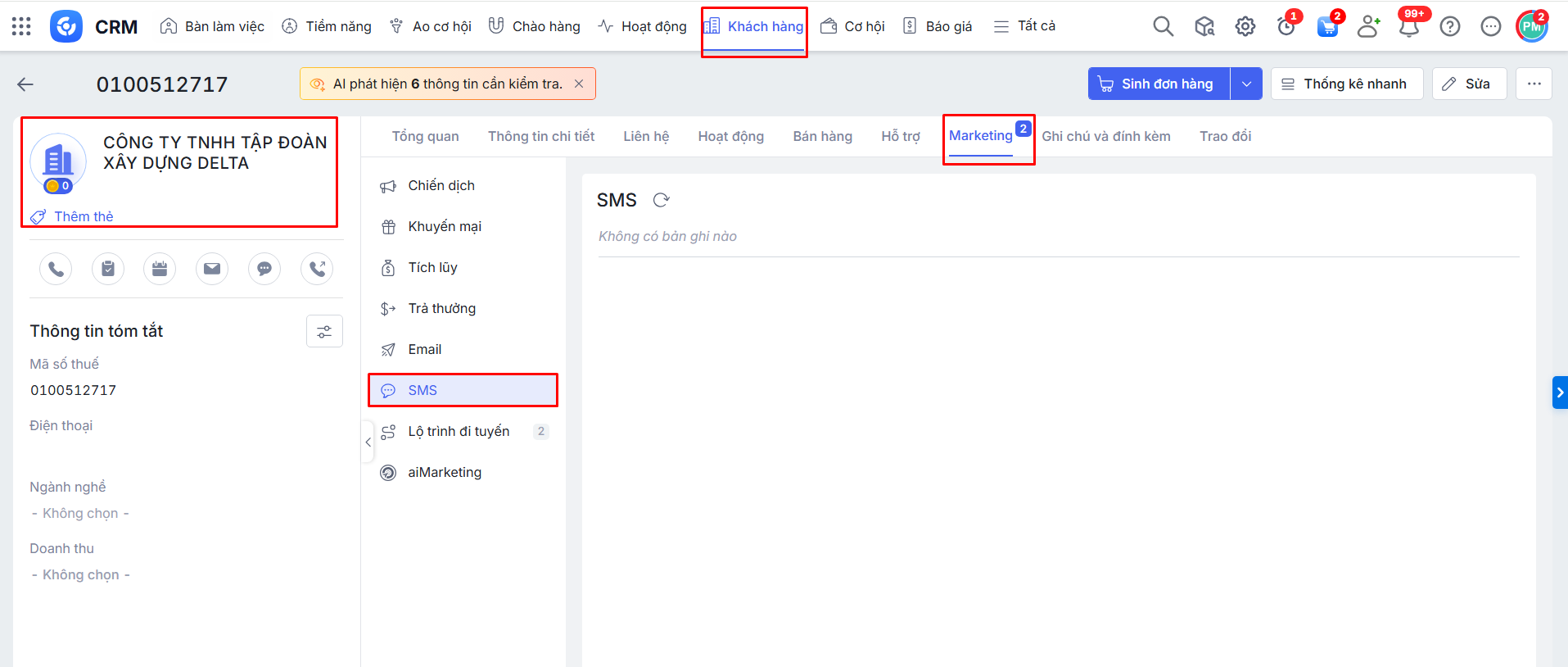The height and width of the screenshot is (667, 1568).
Task: Click the calendar schedule quick action icon
Action: click(160, 269)
